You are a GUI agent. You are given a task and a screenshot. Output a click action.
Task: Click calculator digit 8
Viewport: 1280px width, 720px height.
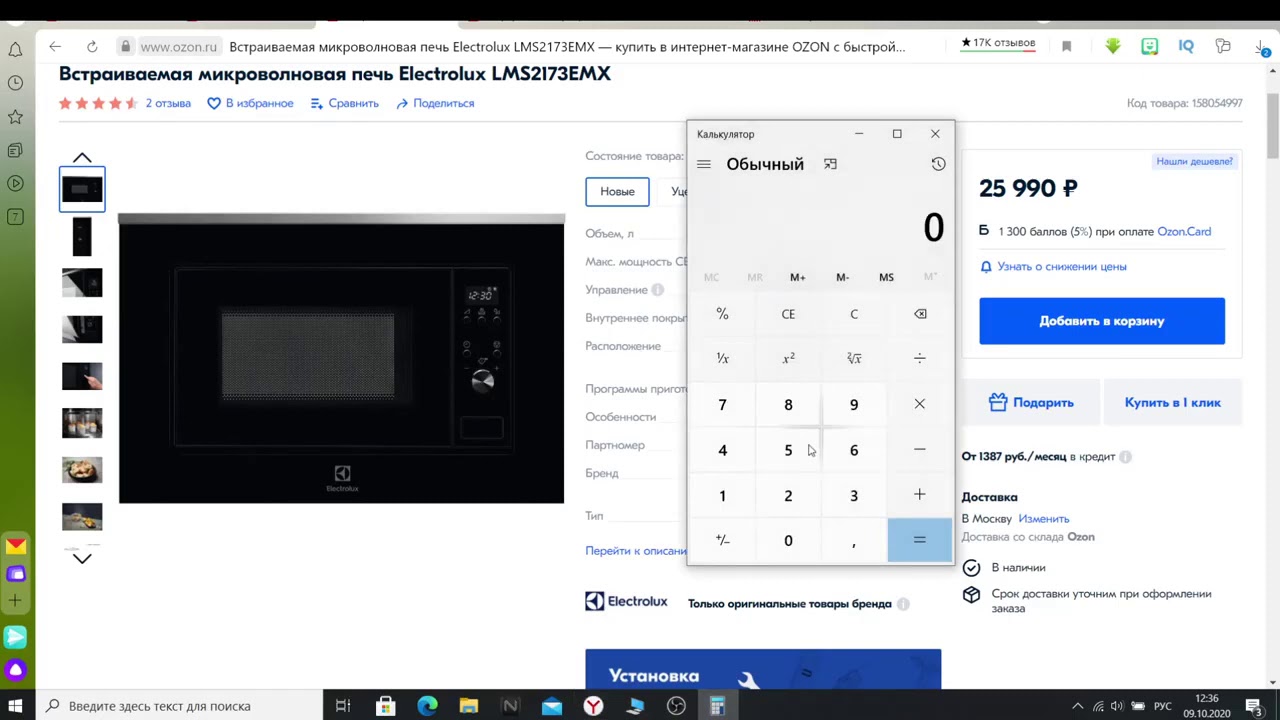click(x=788, y=404)
